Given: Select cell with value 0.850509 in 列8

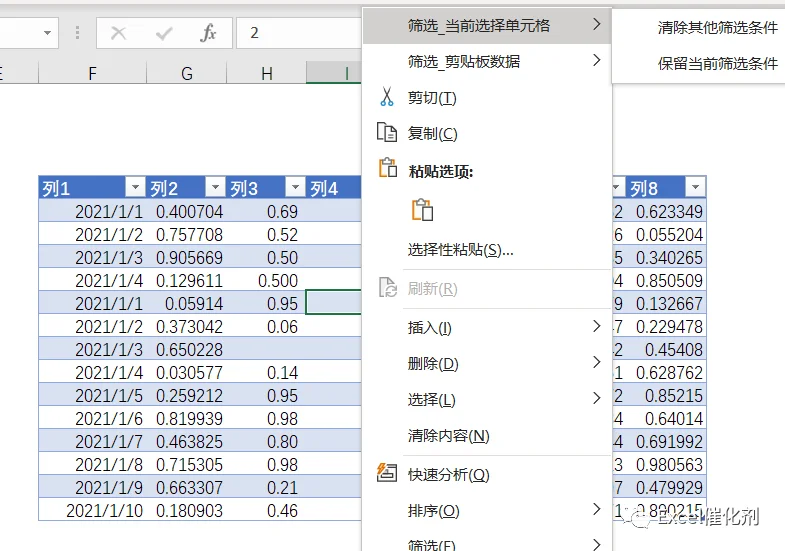Looking at the screenshot, I should (x=666, y=280).
